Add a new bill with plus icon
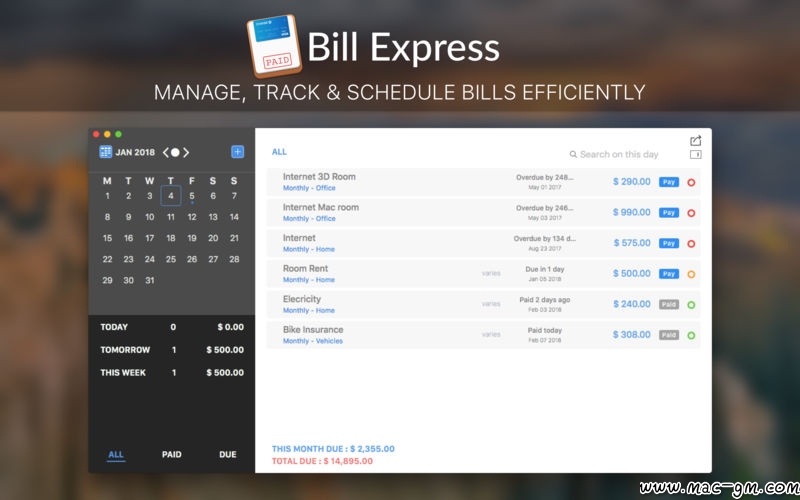The height and width of the screenshot is (500, 800). pos(237,152)
